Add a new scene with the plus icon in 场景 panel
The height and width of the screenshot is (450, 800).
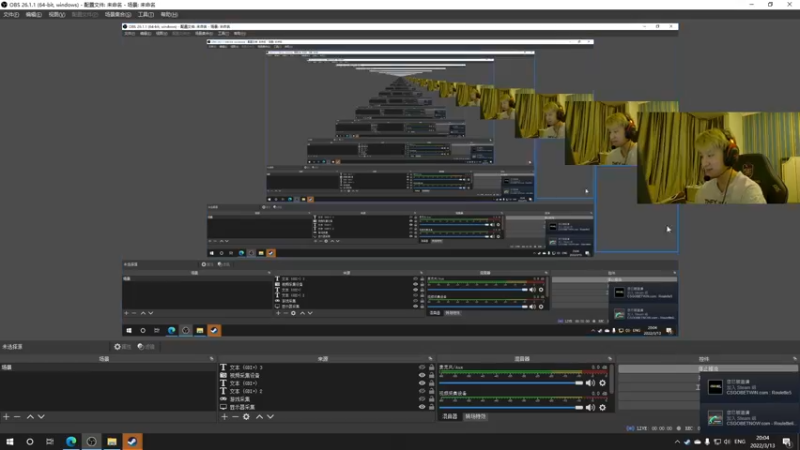tap(6, 417)
